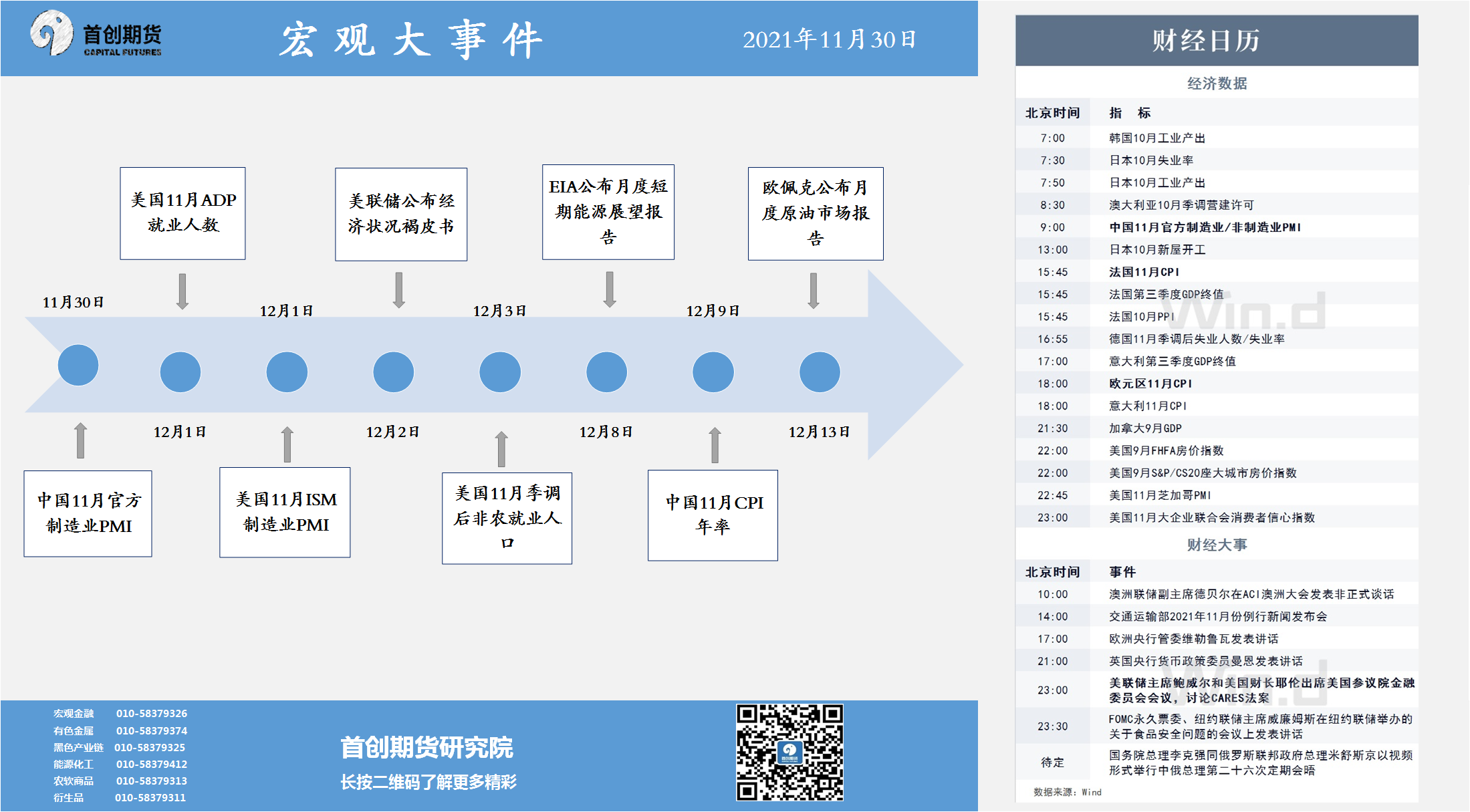
Task: Click the 美国11月ISM制造业PMI box
Action: click(285, 512)
